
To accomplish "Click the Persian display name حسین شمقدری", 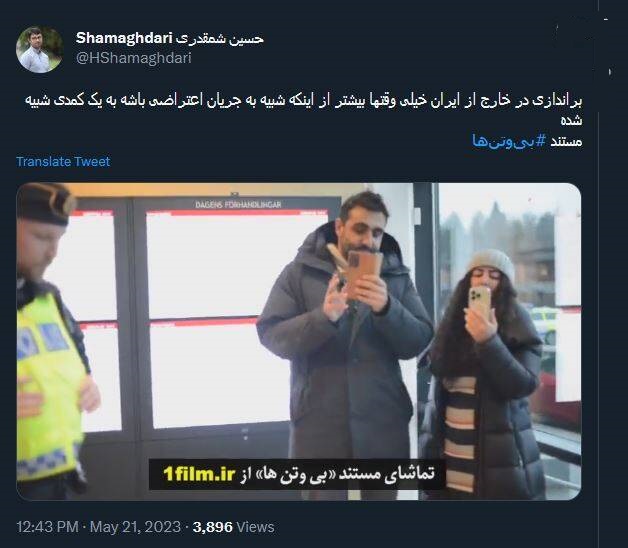I will (x=219, y=38).
